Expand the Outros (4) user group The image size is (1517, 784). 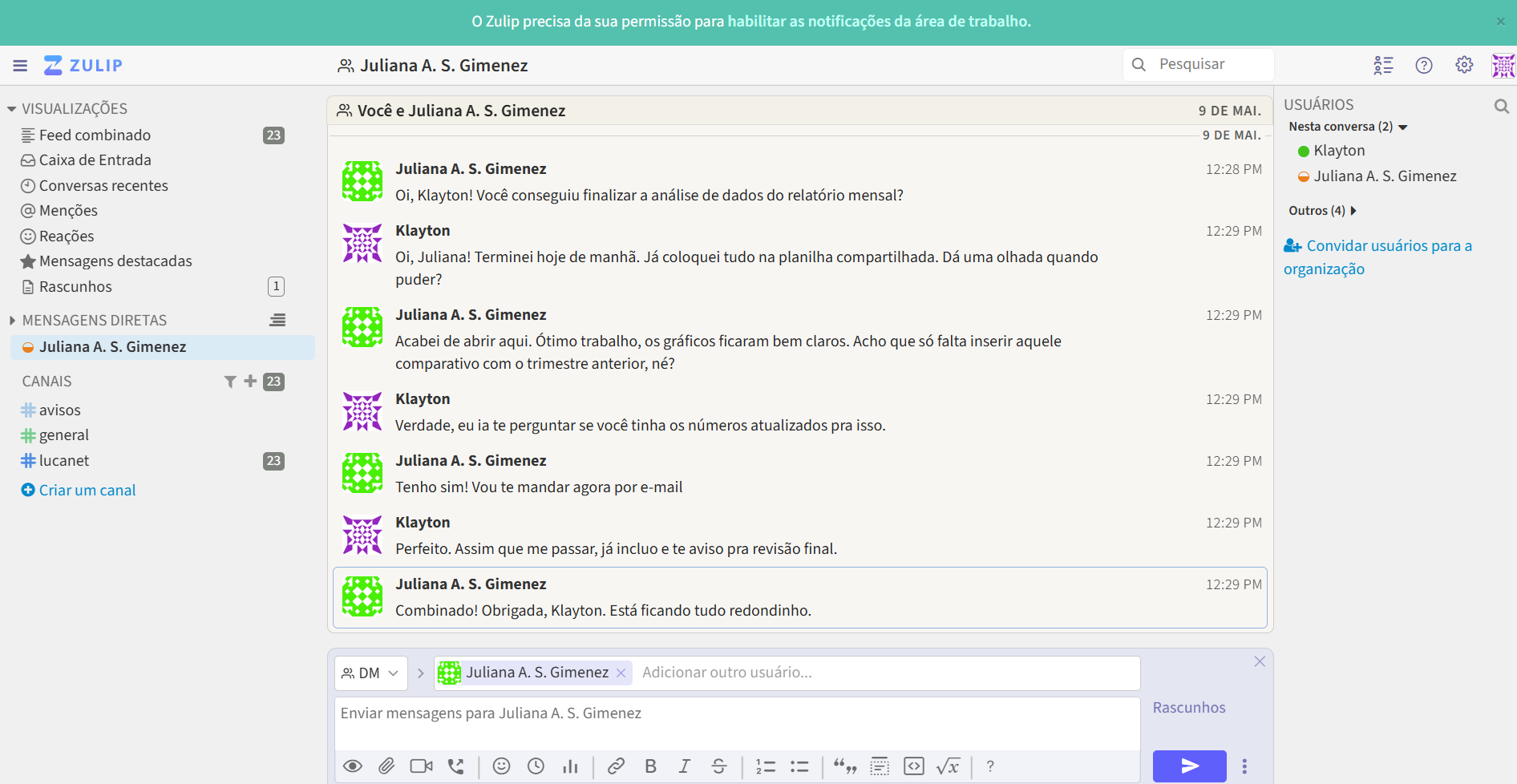click(1322, 211)
